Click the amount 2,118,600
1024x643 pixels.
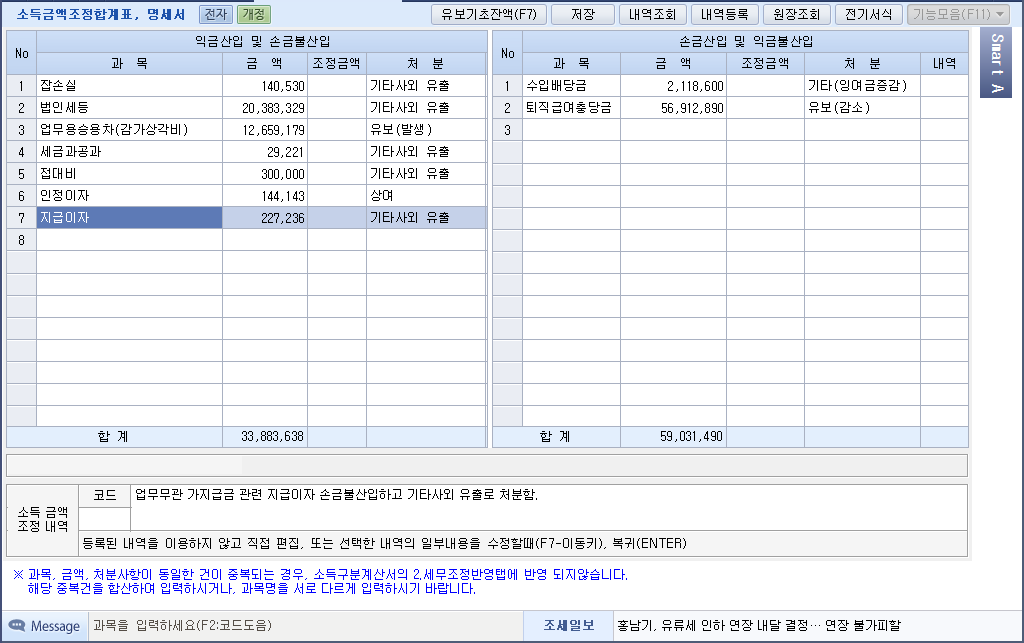pyautogui.click(x=695, y=86)
